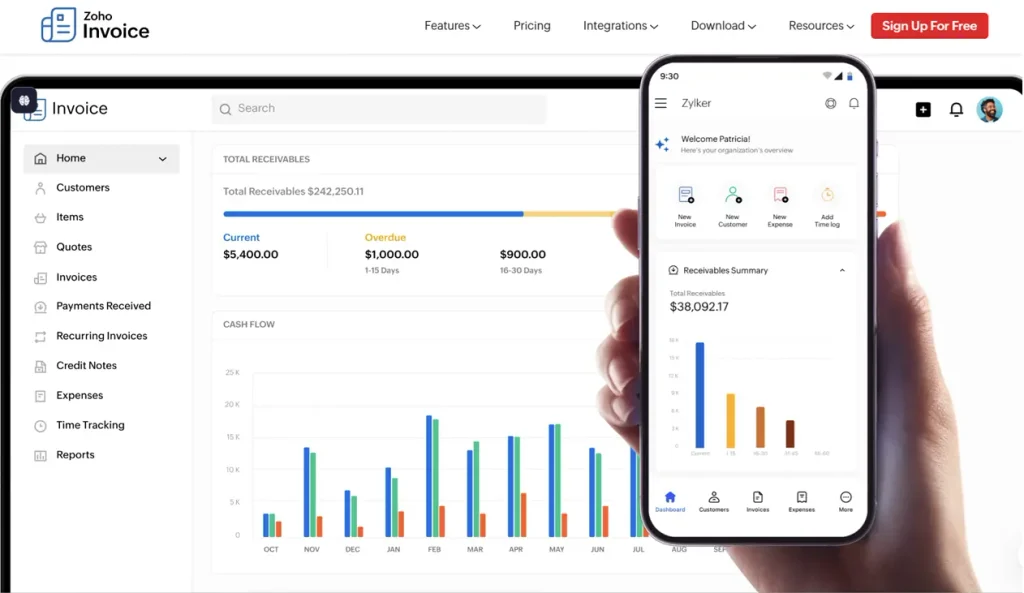Click the Reports chart icon
This screenshot has height=593, width=1024.
[40, 456]
